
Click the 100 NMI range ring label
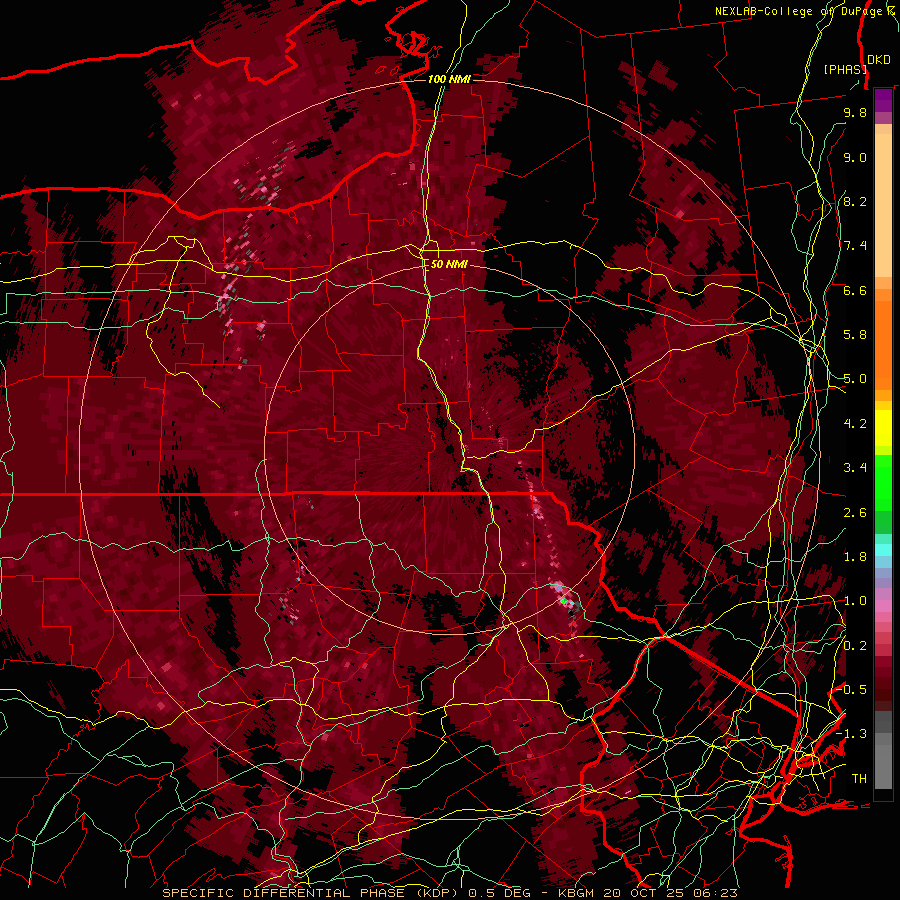tap(449, 79)
